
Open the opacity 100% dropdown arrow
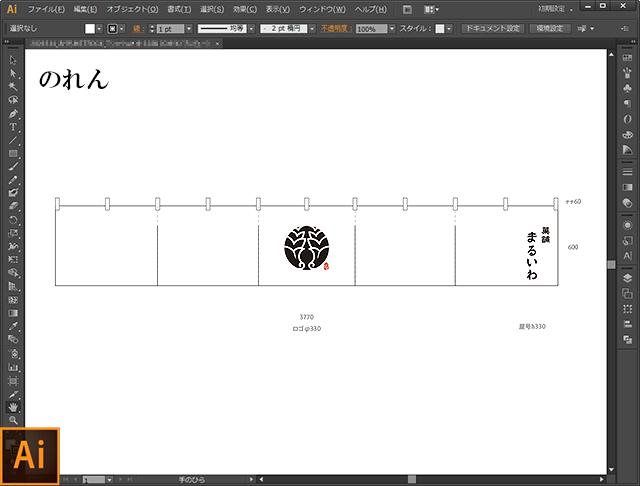tap(392, 29)
